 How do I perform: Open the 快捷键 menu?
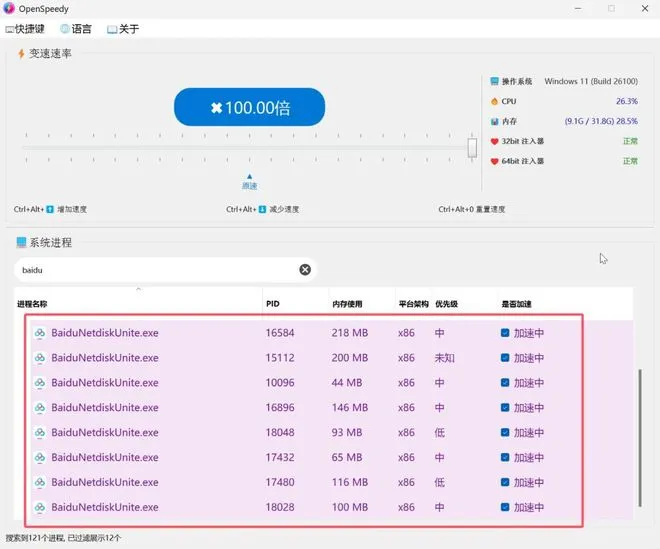click(25, 29)
